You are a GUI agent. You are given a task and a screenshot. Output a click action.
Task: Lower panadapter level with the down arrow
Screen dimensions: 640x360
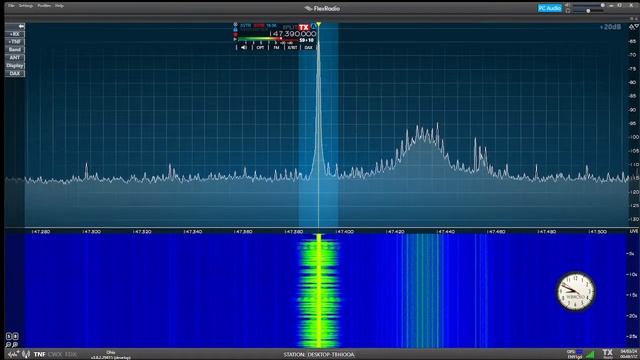click(x=637, y=26)
